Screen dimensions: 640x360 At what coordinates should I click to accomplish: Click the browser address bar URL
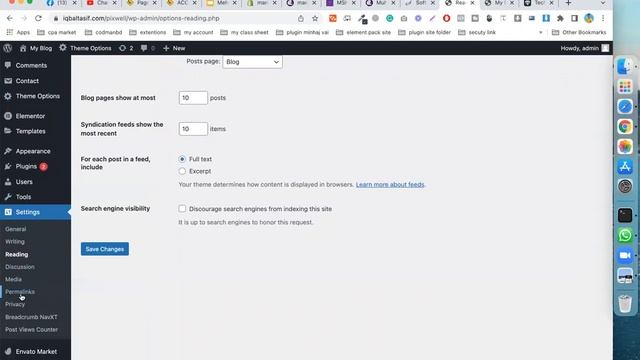click(141, 18)
